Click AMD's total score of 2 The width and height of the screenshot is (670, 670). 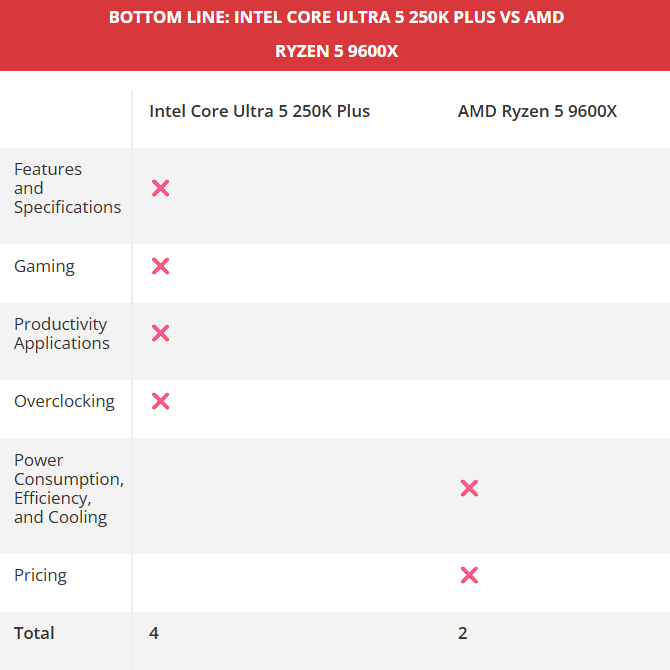(463, 633)
